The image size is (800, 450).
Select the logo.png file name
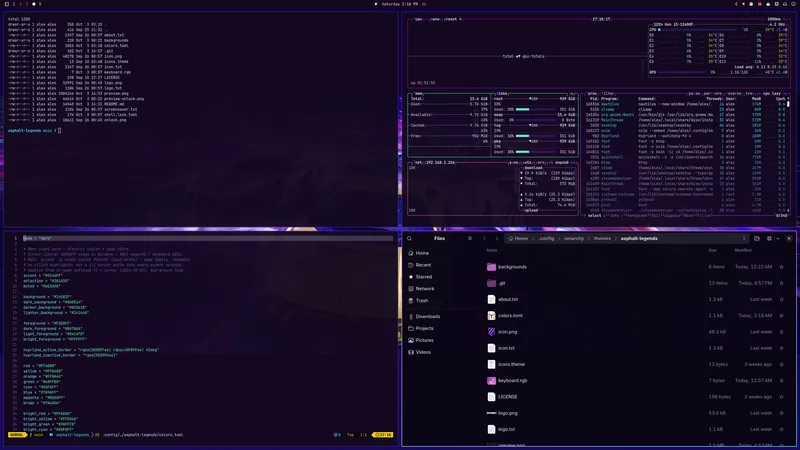[508, 413]
